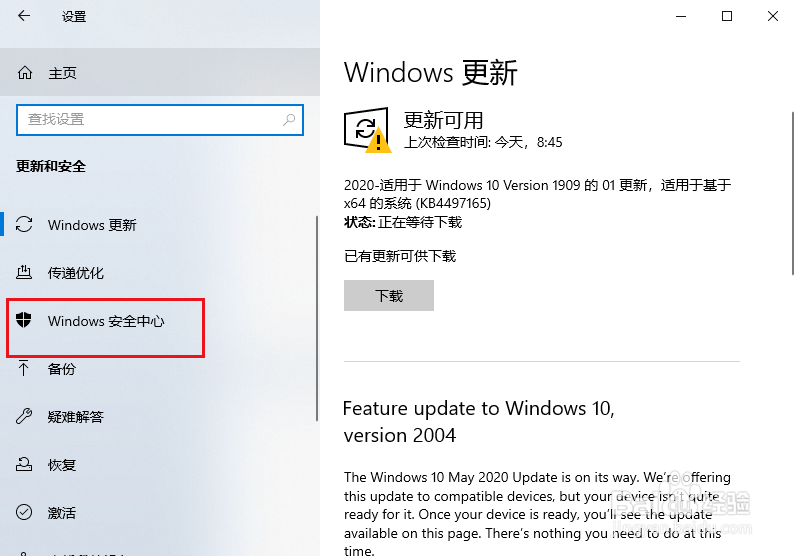Go to the 疑难解答 section
The width and height of the screenshot is (796, 556).
160,416
